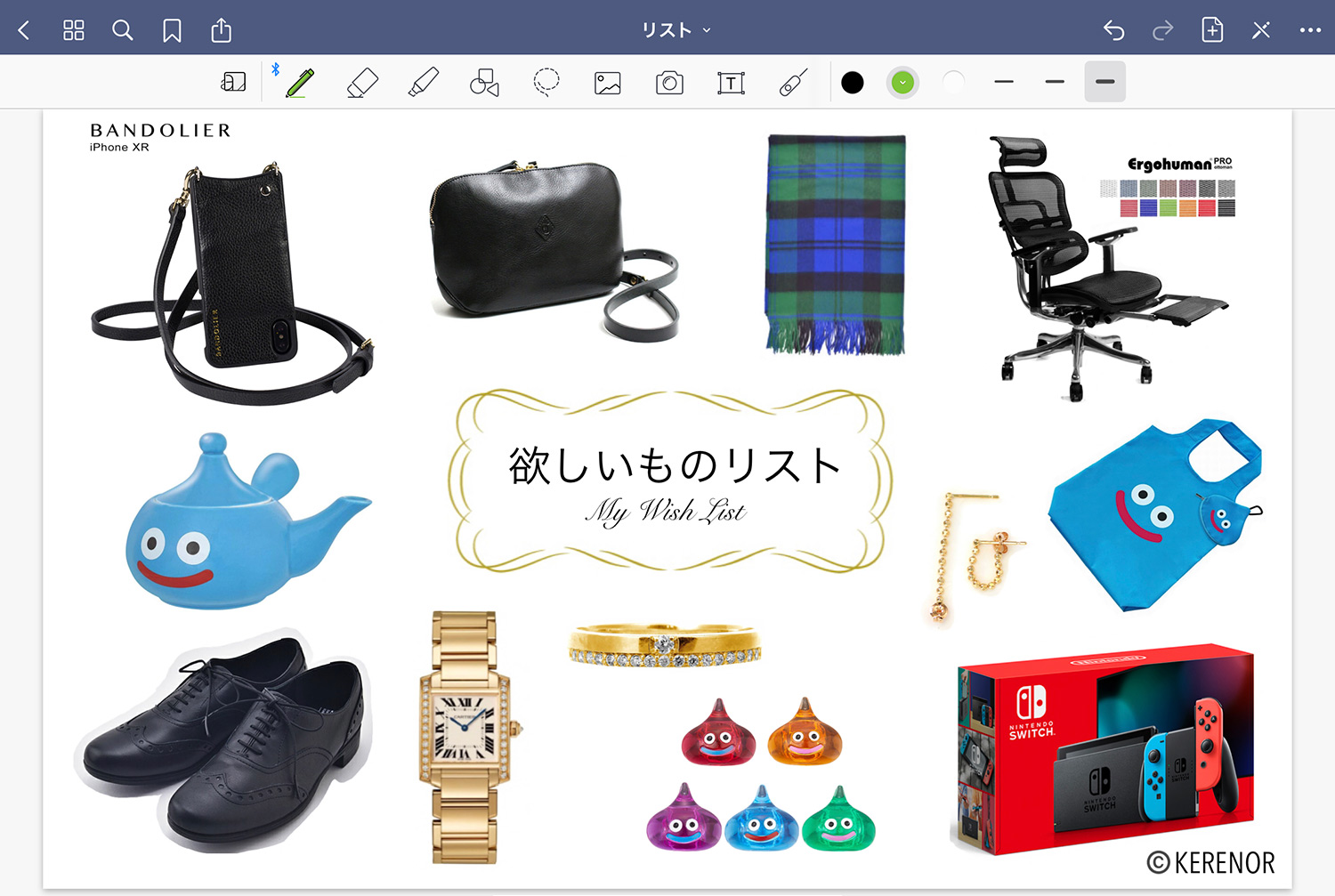Select the Shapes tool
The width and height of the screenshot is (1335, 896).
click(x=484, y=83)
